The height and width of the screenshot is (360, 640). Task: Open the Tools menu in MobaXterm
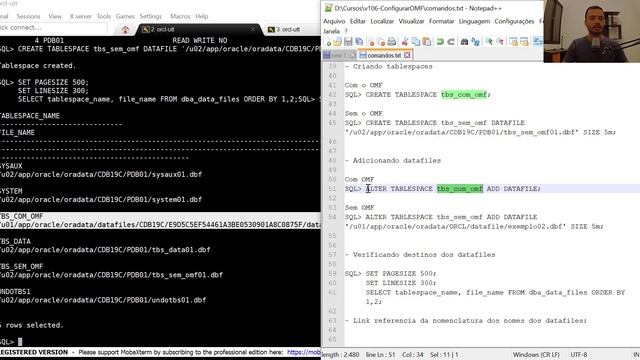(104, 16)
